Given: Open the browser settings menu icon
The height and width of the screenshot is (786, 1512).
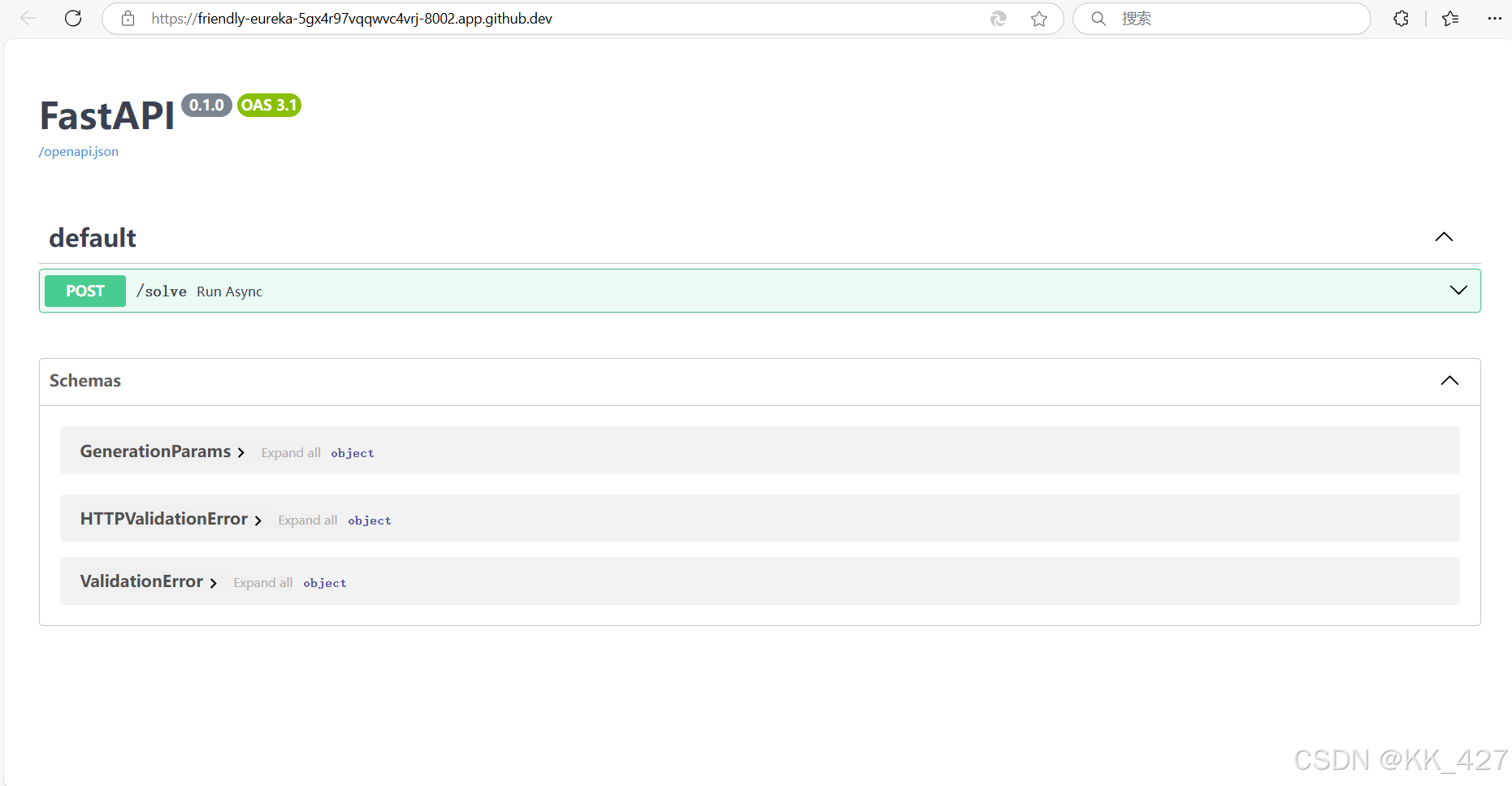Looking at the screenshot, I should pos(1495,18).
